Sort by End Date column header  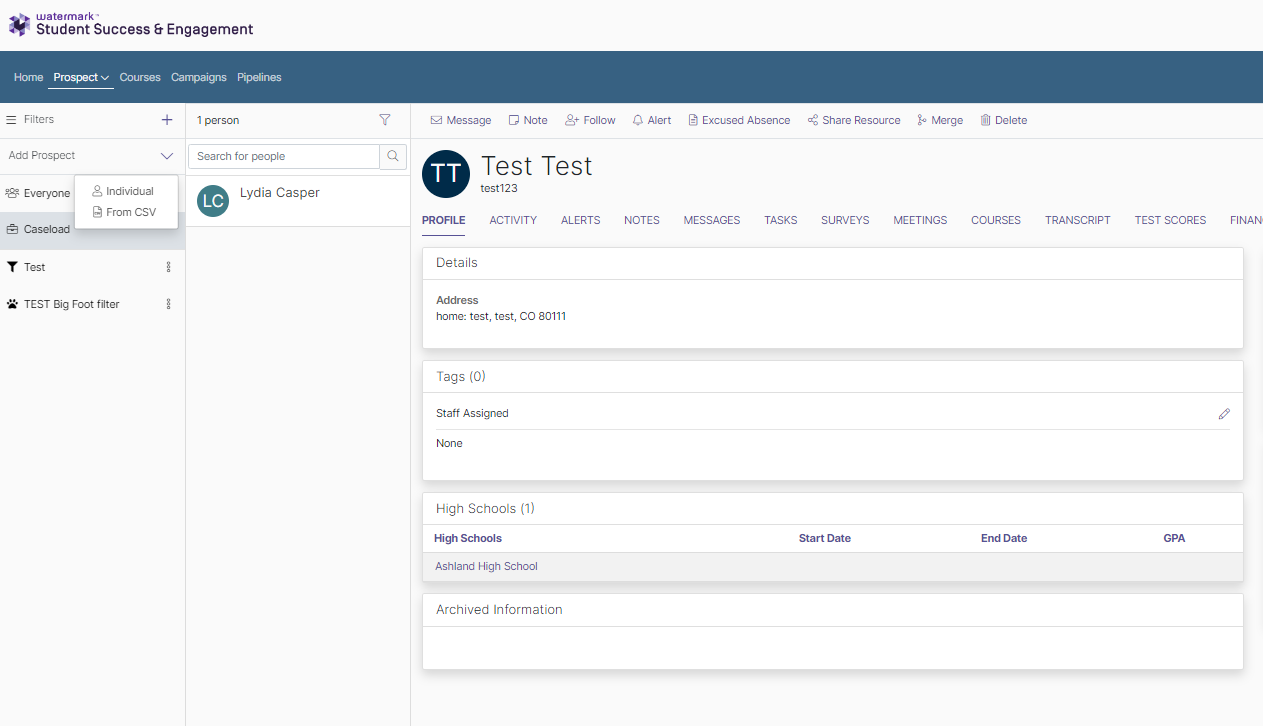(1004, 538)
